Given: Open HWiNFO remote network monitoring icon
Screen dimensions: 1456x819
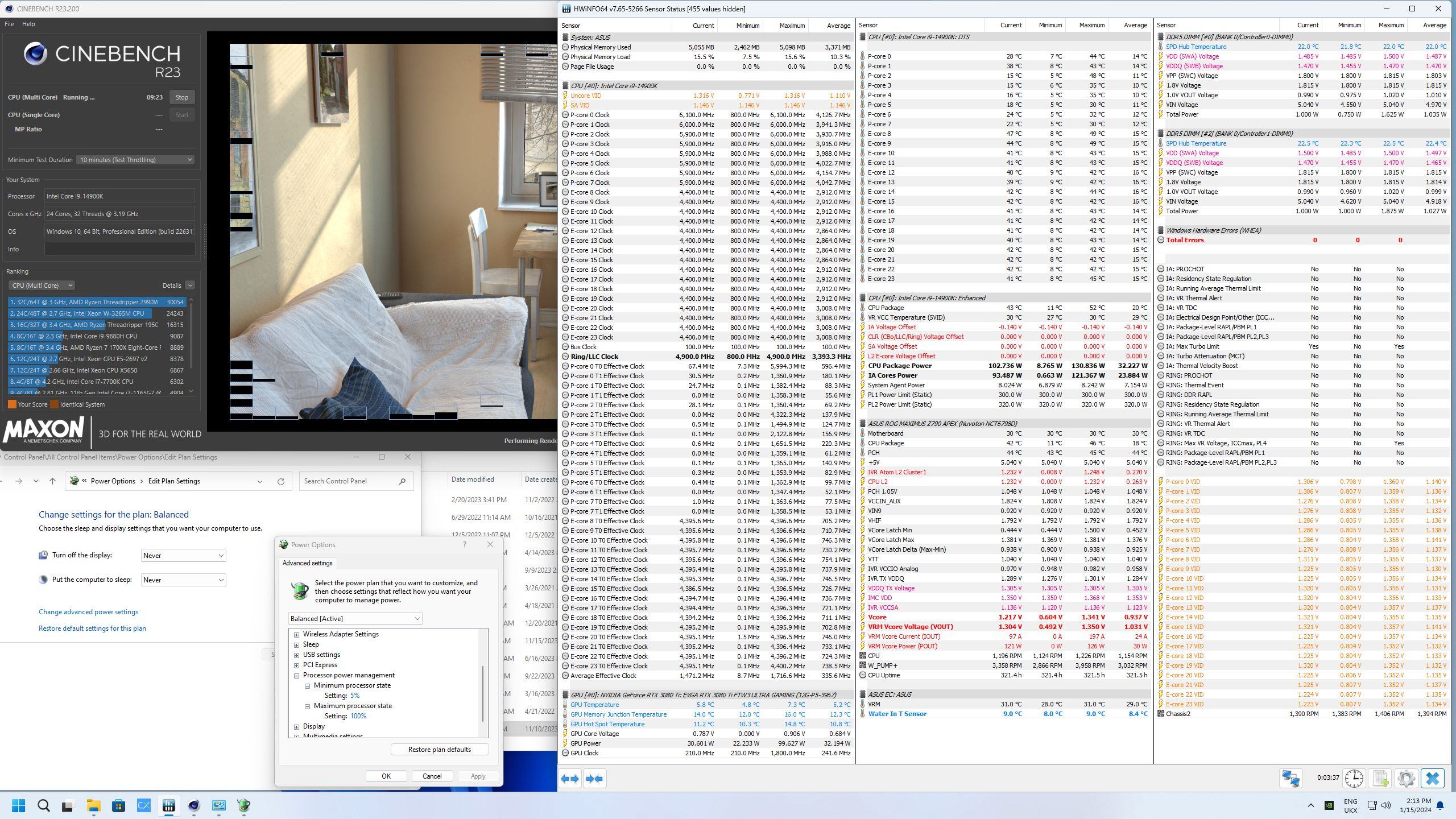Looking at the screenshot, I should pos(1290,778).
